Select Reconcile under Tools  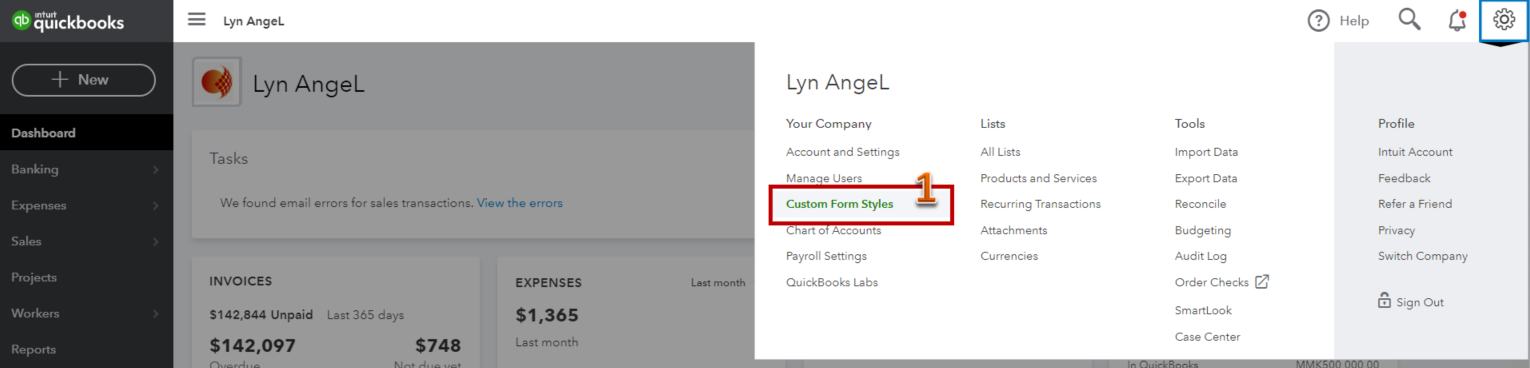[1200, 204]
